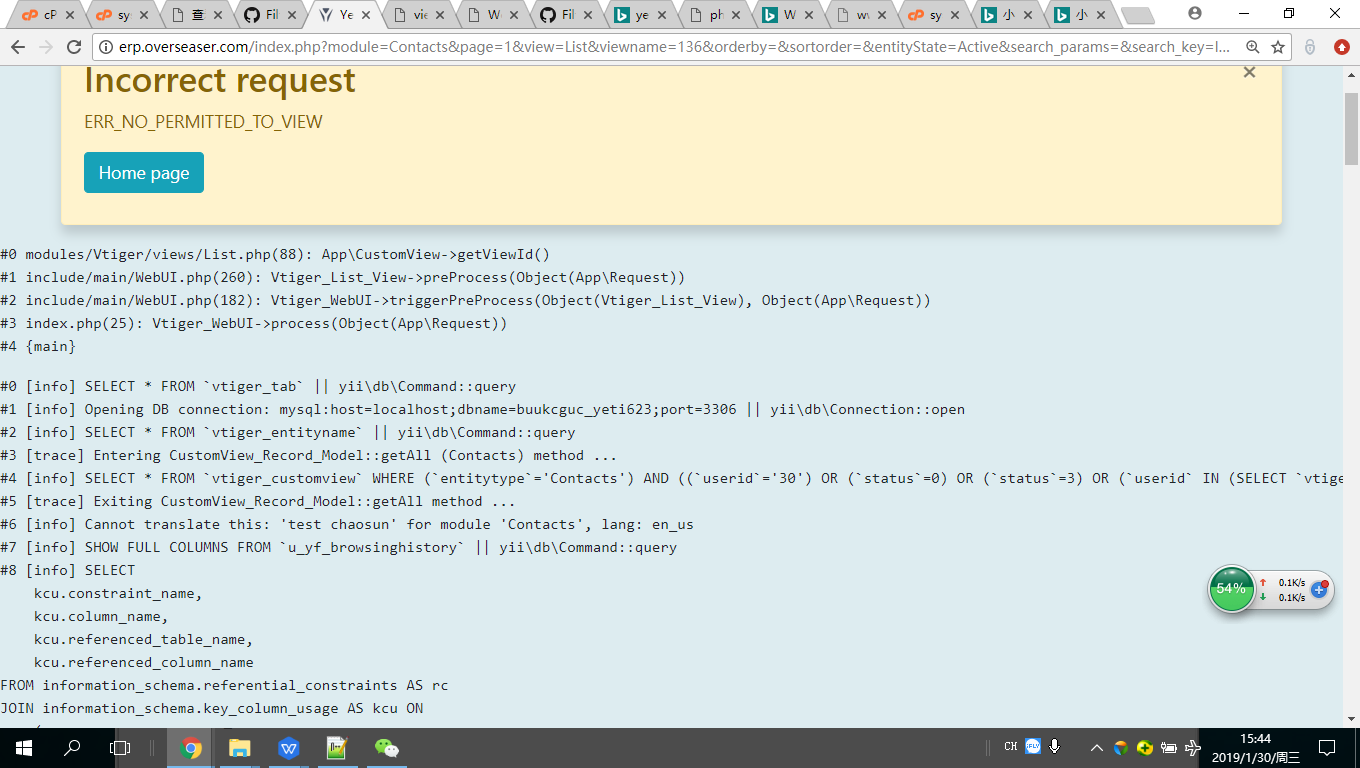Click the 'kcu.constraint_name,' line
This screenshot has height=768, width=1360.
click(118, 594)
